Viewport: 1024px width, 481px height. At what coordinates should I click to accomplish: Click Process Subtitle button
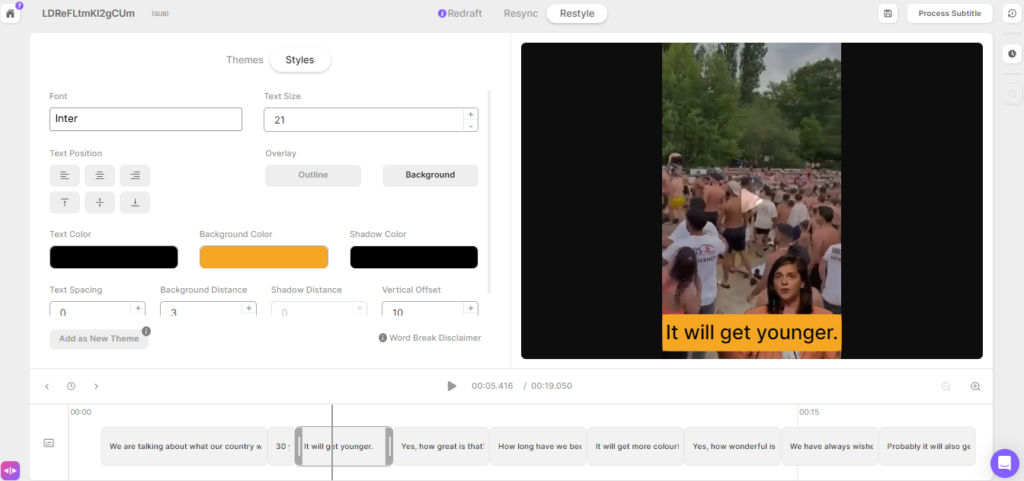coord(950,13)
